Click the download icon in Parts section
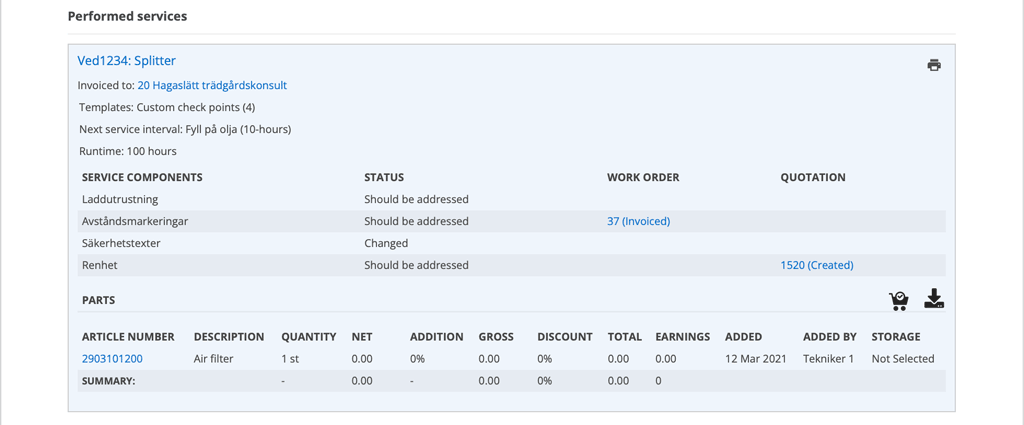The image size is (1024, 425). (935, 299)
